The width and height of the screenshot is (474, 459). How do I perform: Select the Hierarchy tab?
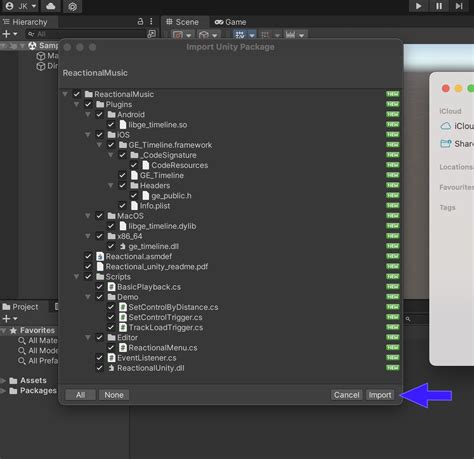(x=29, y=22)
